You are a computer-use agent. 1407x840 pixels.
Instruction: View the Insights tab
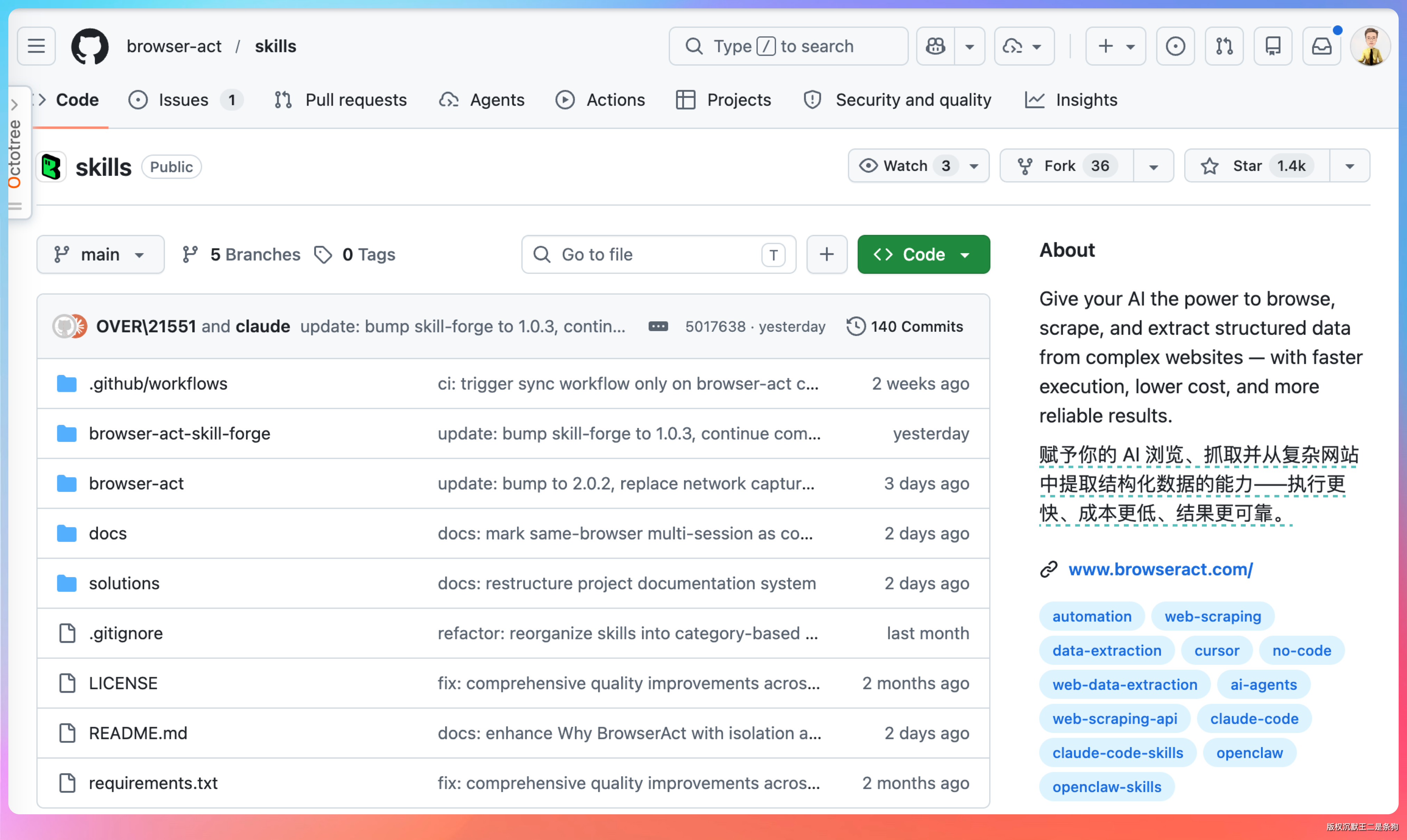click(x=1071, y=100)
